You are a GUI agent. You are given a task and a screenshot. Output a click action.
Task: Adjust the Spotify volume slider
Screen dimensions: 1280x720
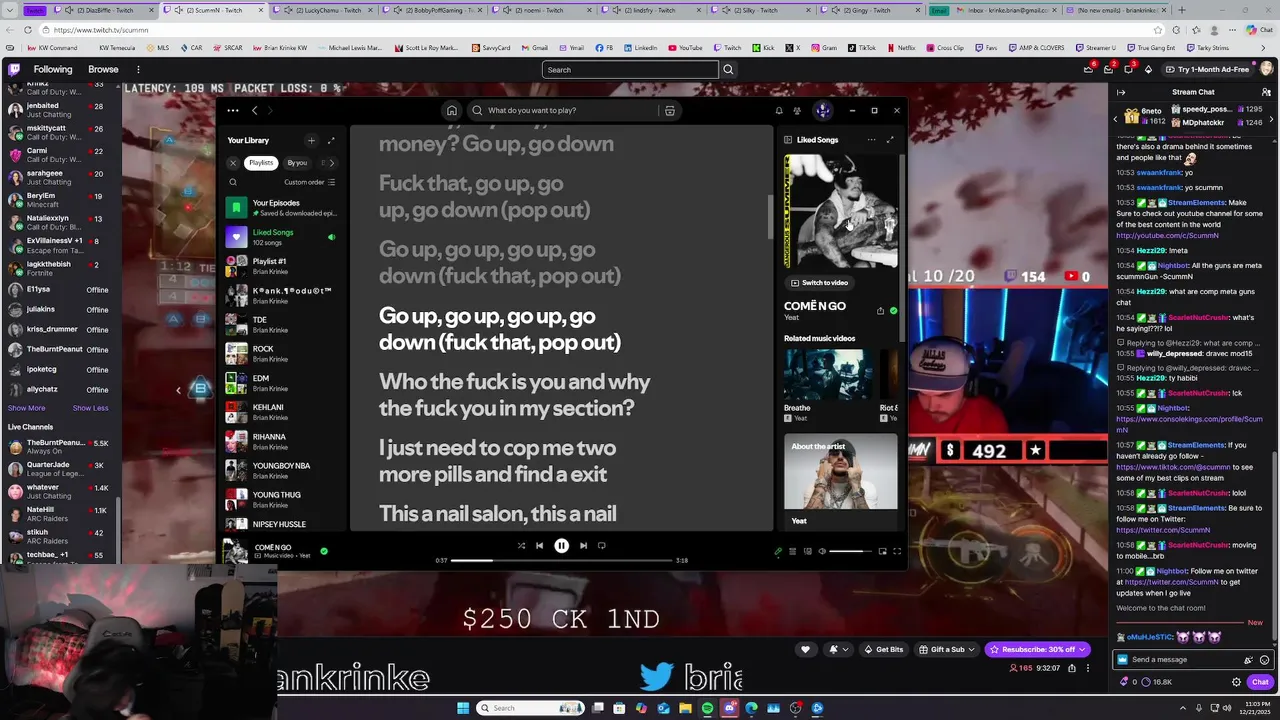(x=851, y=551)
